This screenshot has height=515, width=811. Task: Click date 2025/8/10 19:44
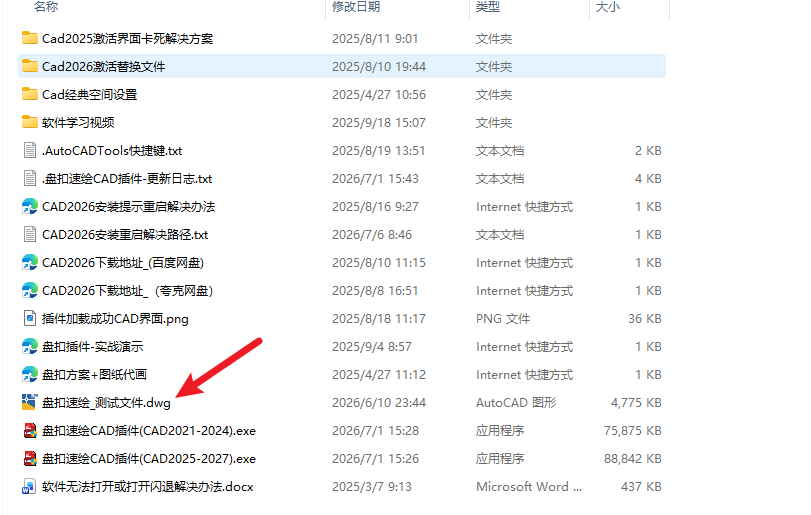tap(379, 67)
